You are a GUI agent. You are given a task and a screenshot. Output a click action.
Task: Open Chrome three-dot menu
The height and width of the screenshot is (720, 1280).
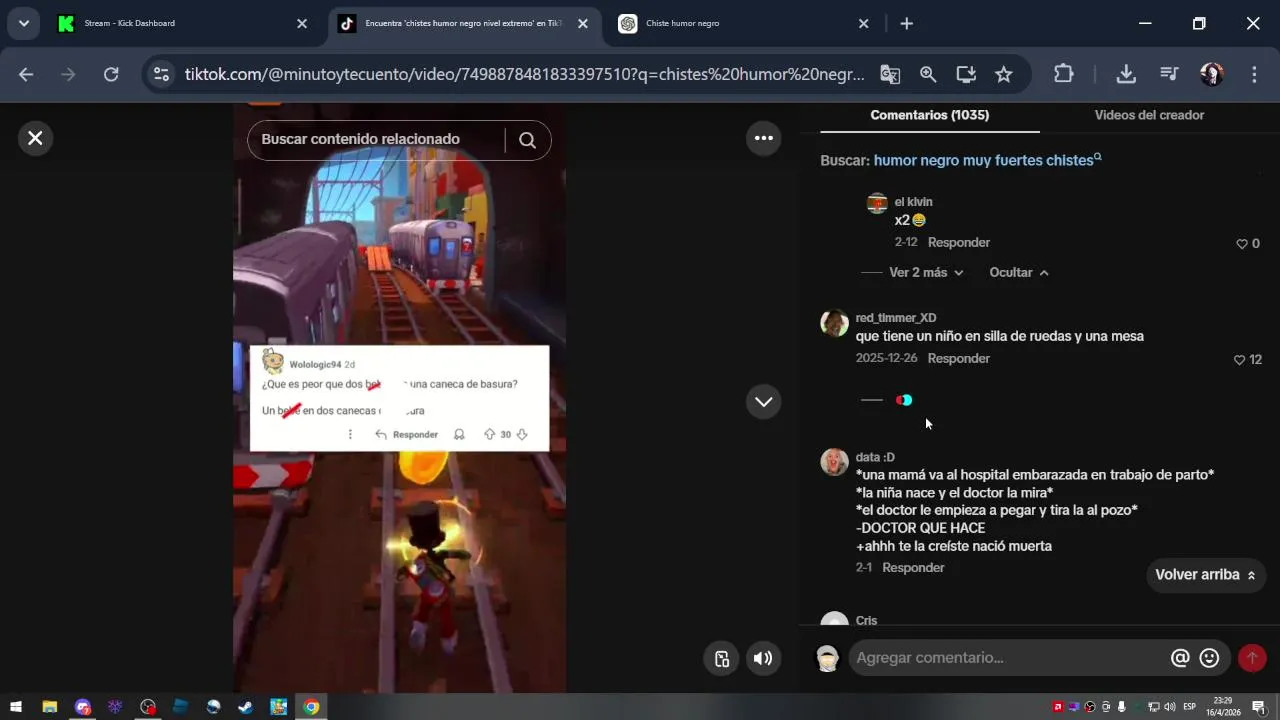(x=1254, y=74)
